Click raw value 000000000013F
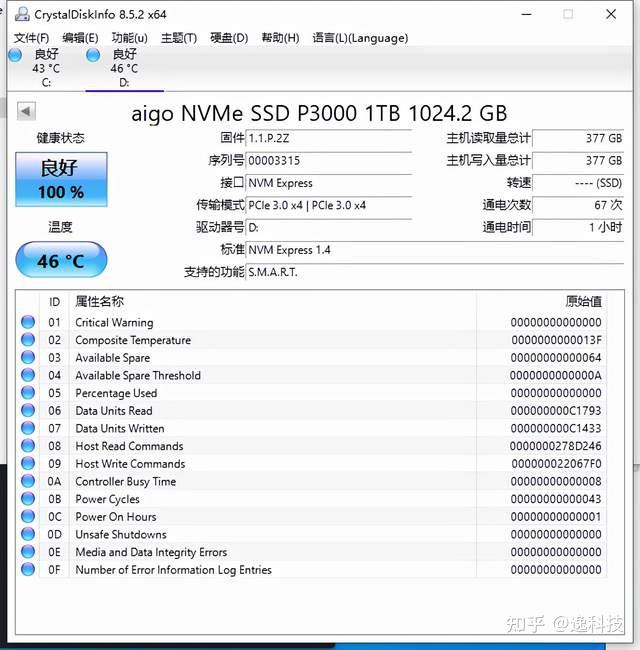This screenshot has height=650, width=640. [556, 340]
